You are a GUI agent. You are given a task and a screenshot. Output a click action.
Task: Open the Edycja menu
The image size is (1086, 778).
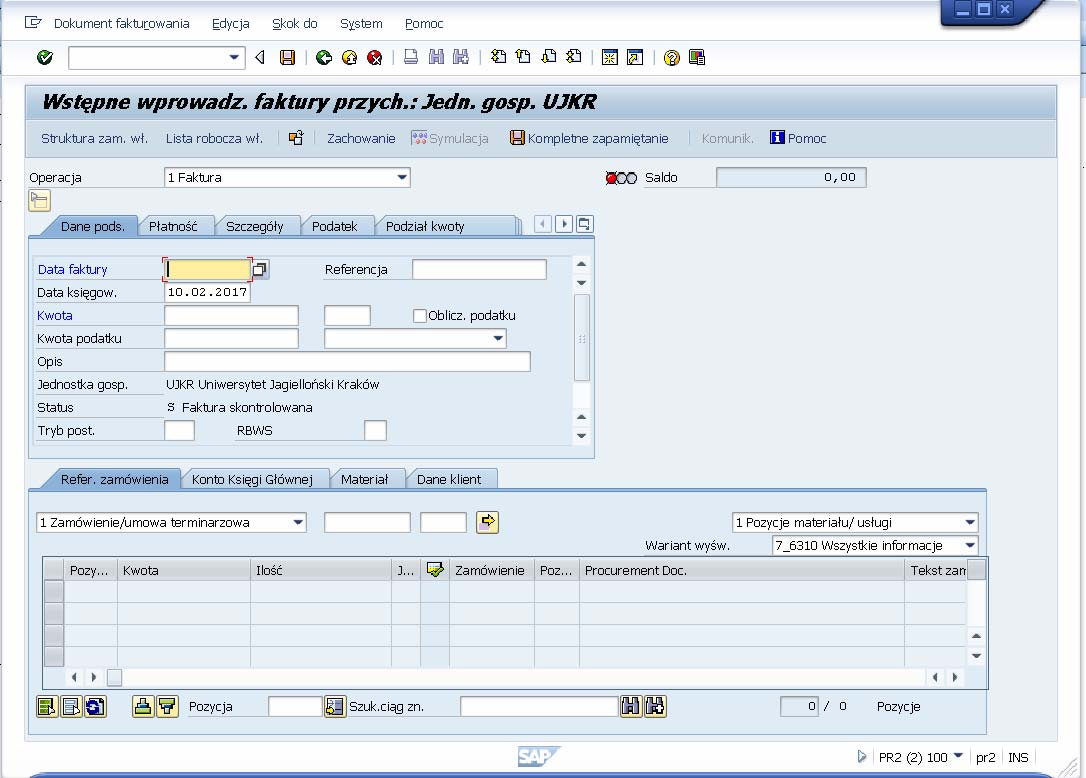coord(231,24)
